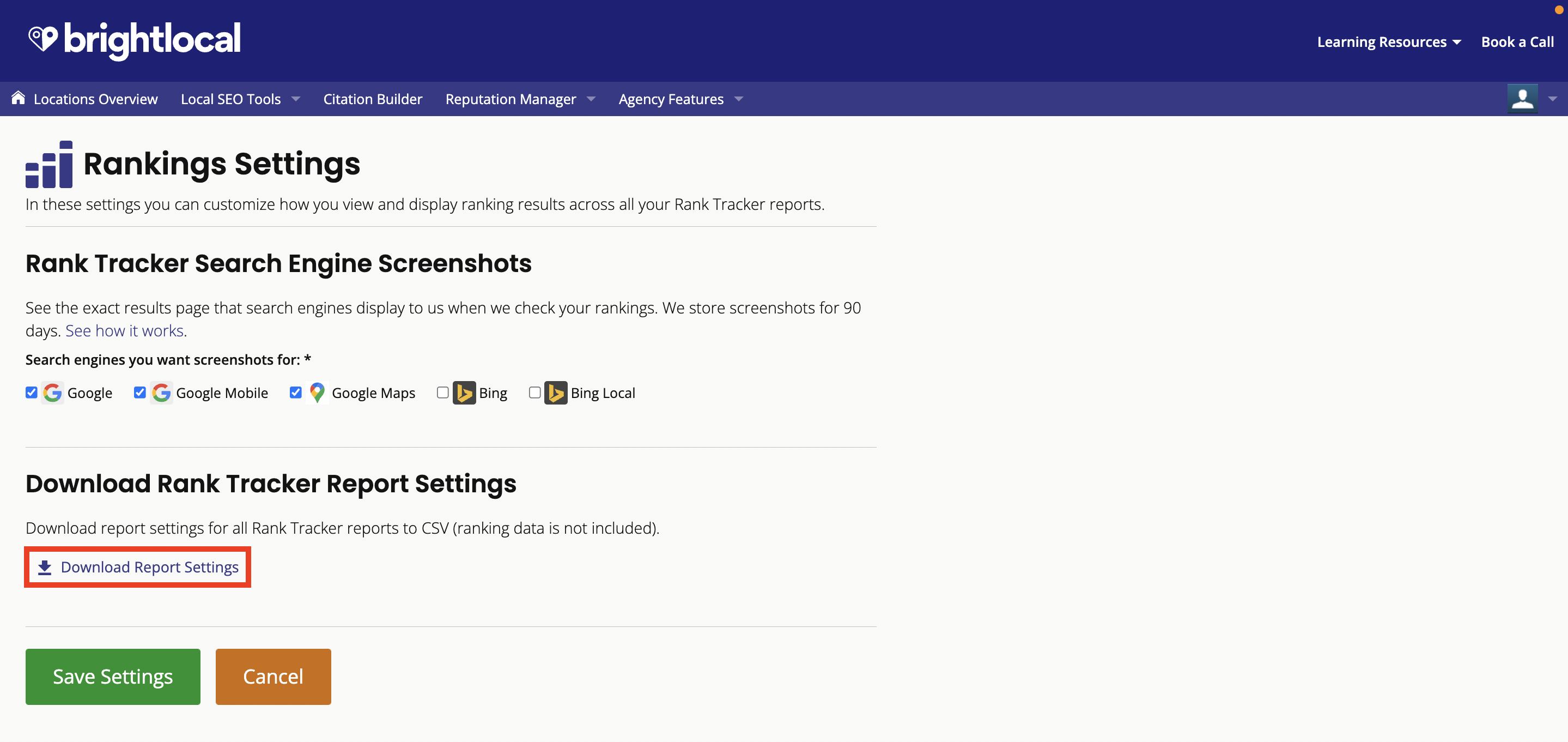Click the Cancel button

[x=274, y=677]
